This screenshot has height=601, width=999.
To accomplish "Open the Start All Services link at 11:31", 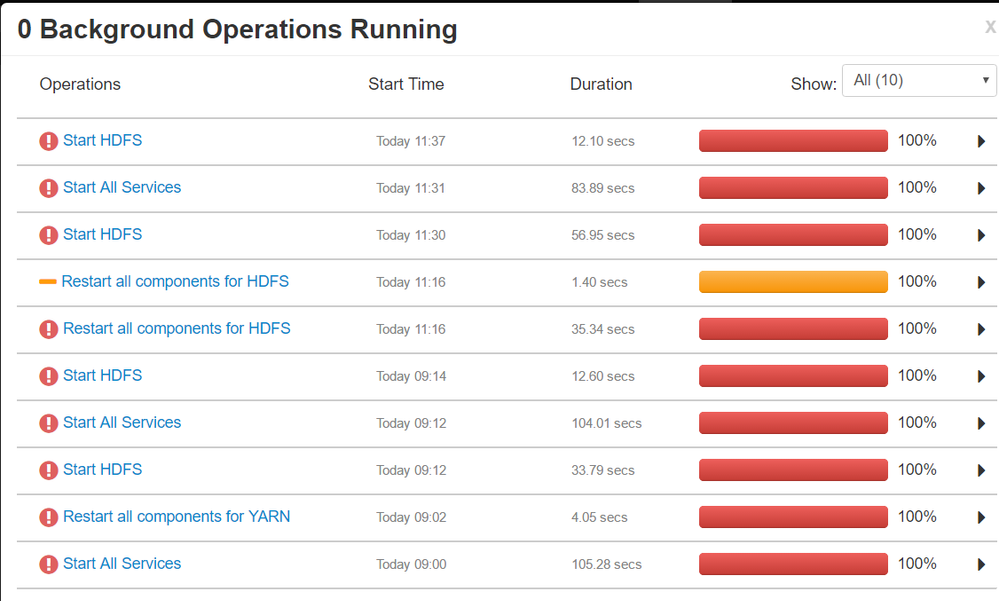I will pyautogui.click(x=122, y=188).
